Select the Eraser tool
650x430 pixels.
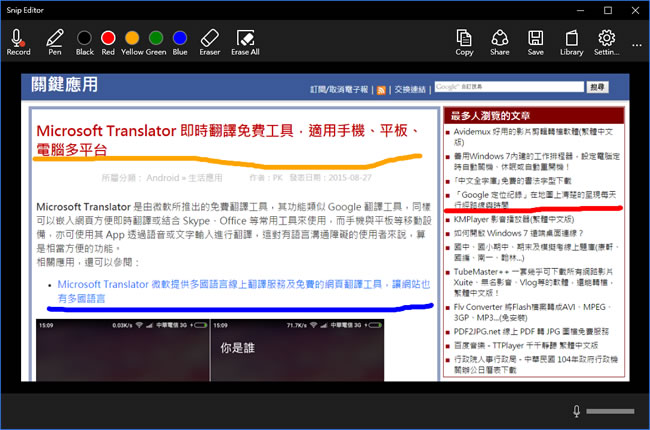210,42
